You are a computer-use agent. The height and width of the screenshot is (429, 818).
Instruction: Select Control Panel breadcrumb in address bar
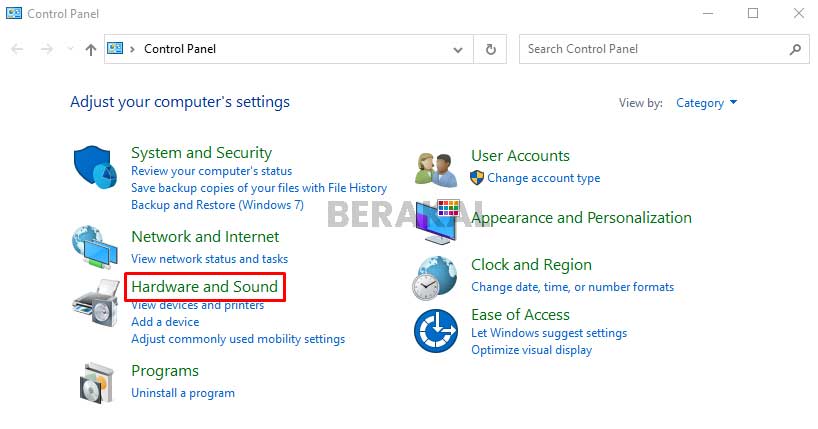coord(180,48)
